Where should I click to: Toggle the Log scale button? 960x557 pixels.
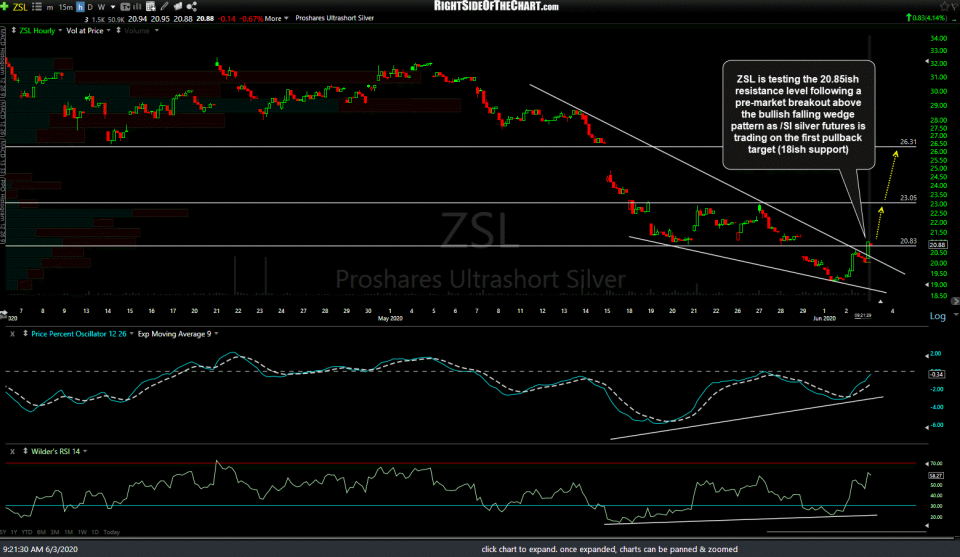pos(937,316)
